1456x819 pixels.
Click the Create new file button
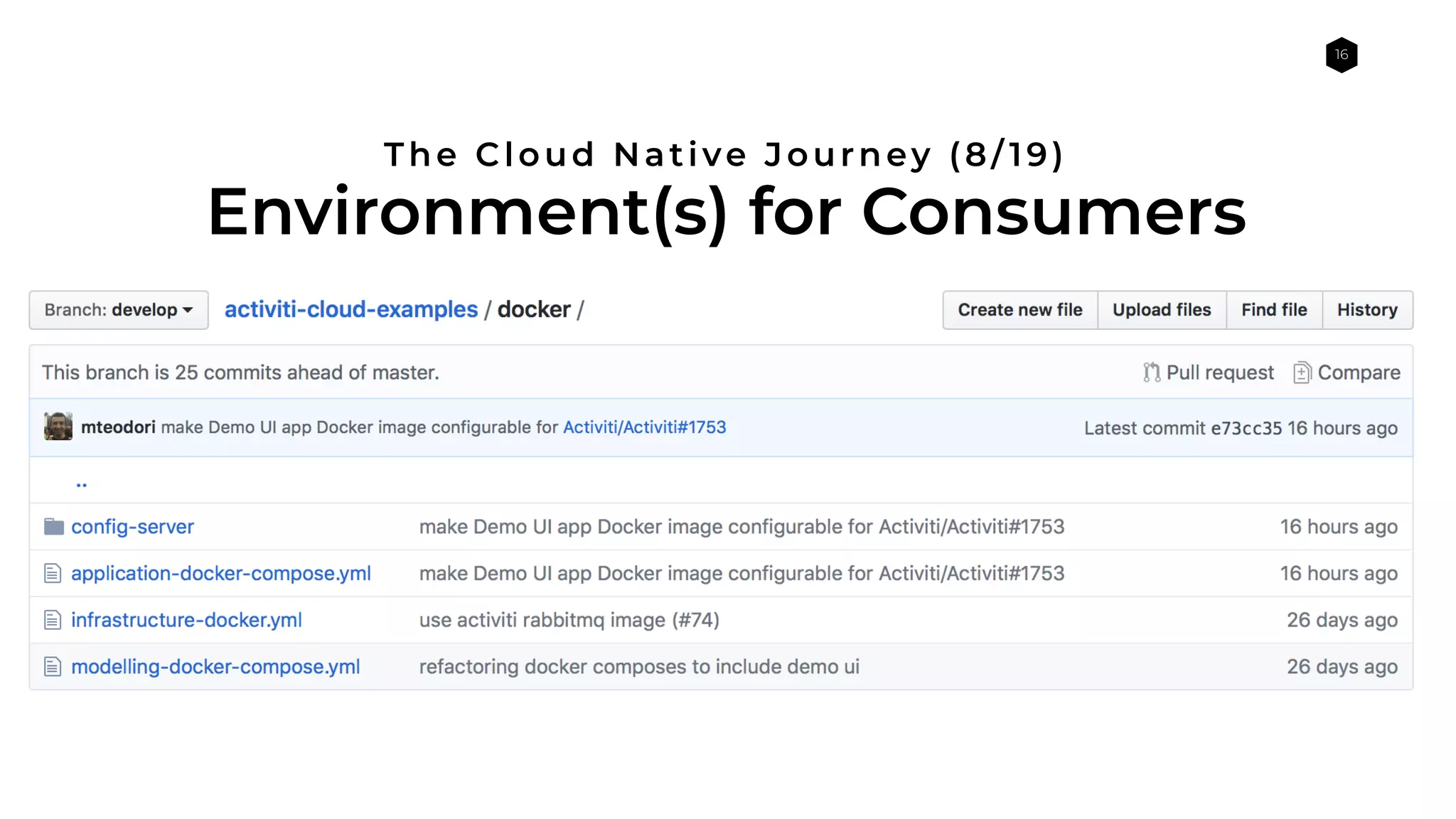point(1020,310)
